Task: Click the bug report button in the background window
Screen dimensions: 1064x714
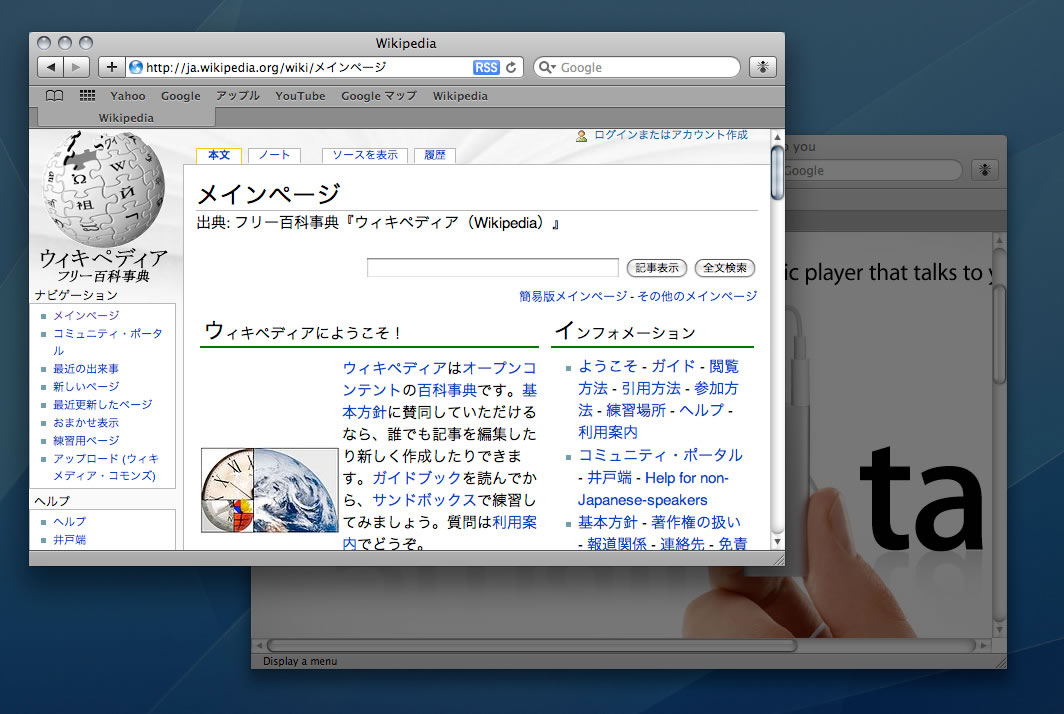Action: tap(985, 170)
